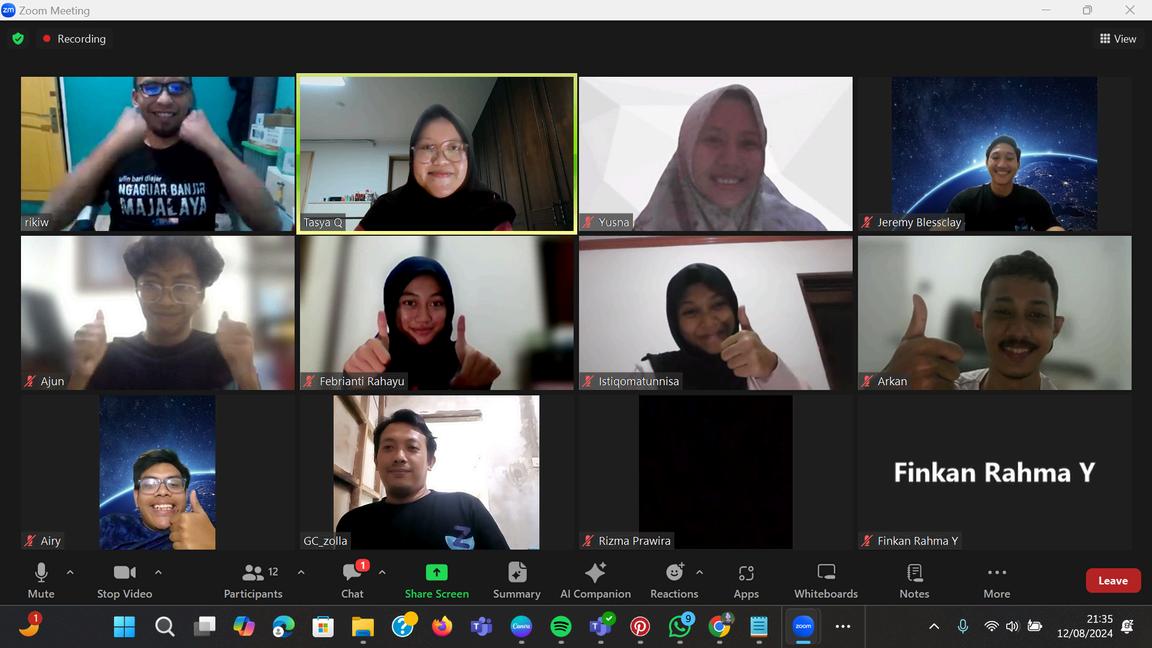Viewport: 1152px width, 648px height.
Task: Open Task View in the taskbar
Action: 204,627
